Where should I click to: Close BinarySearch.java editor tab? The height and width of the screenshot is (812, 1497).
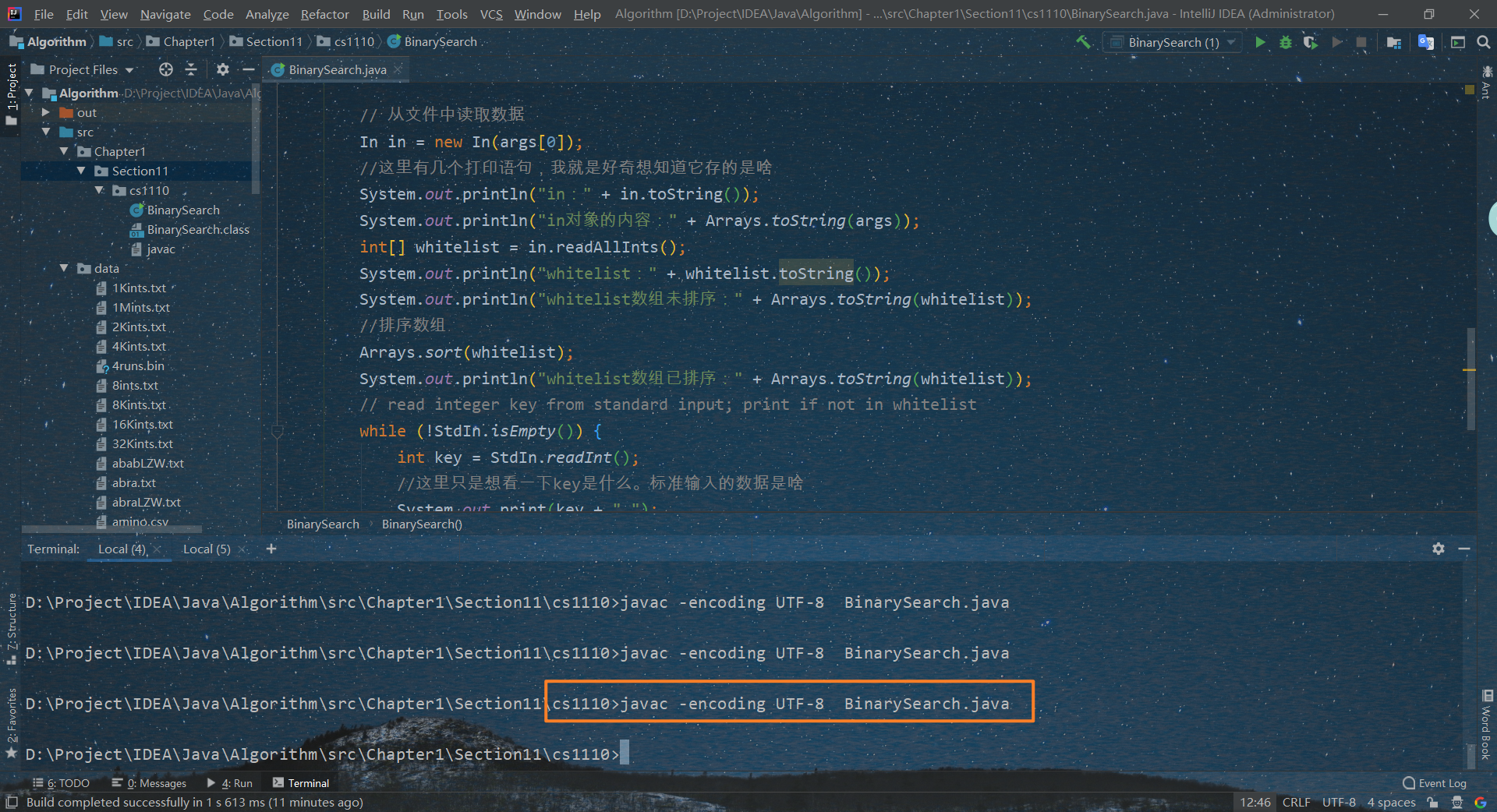(x=398, y=69)
